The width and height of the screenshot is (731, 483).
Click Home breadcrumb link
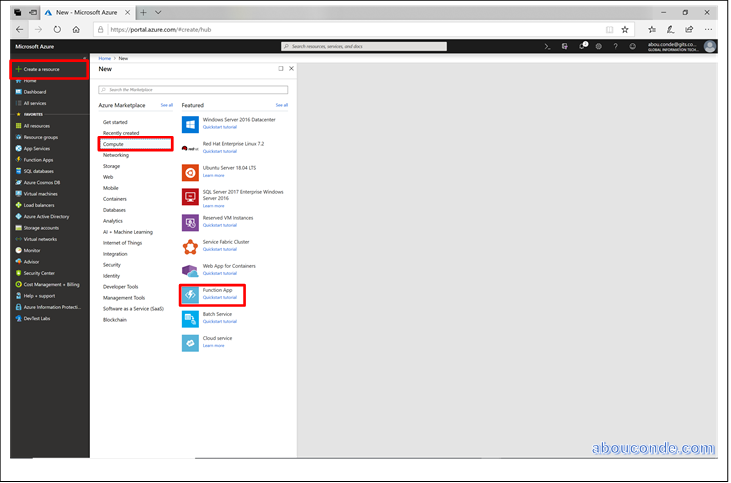tap(104, 58)
